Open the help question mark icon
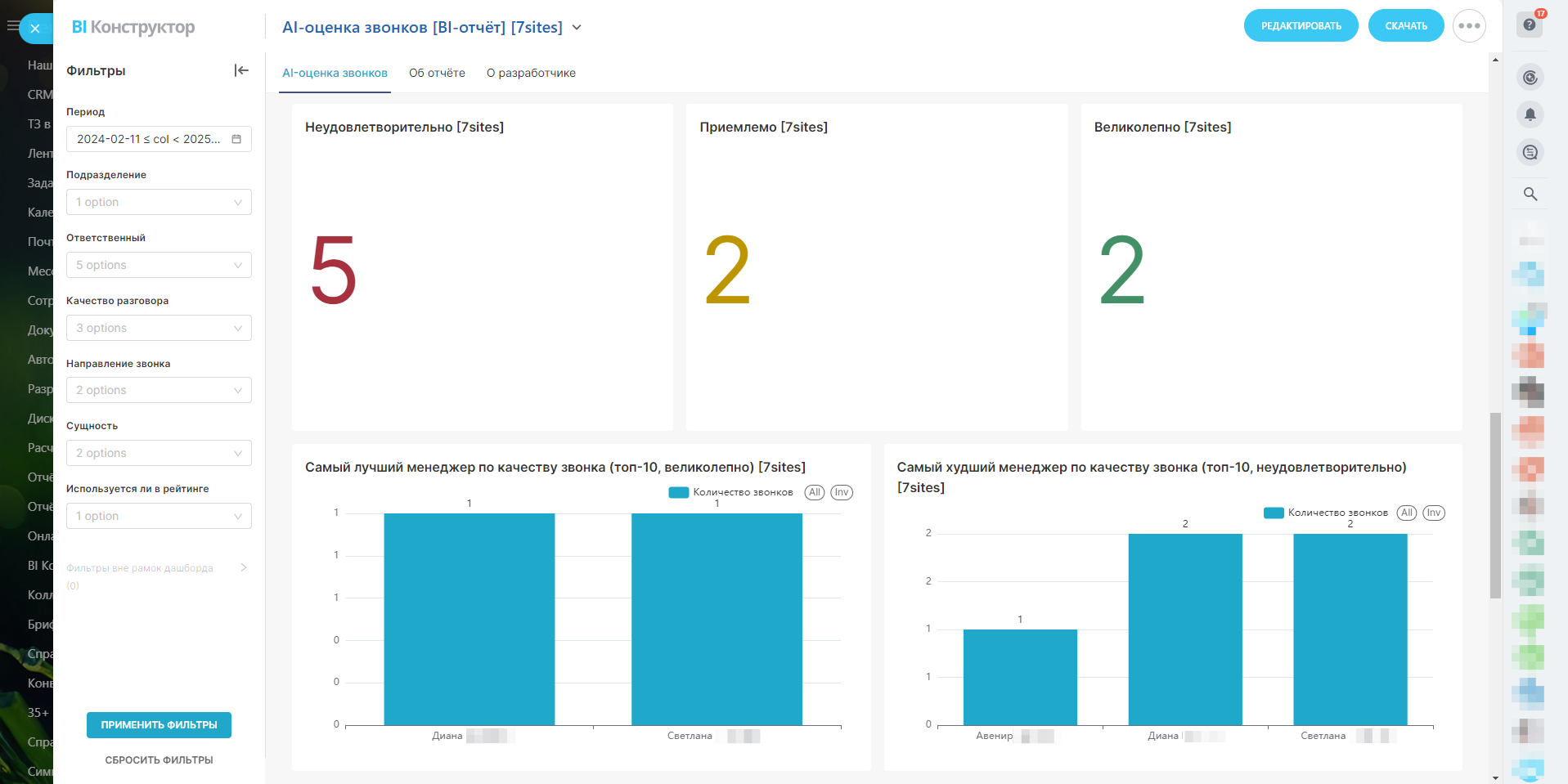Image resolution: width=1568 pixels, height=784 pixels. 1530,25
